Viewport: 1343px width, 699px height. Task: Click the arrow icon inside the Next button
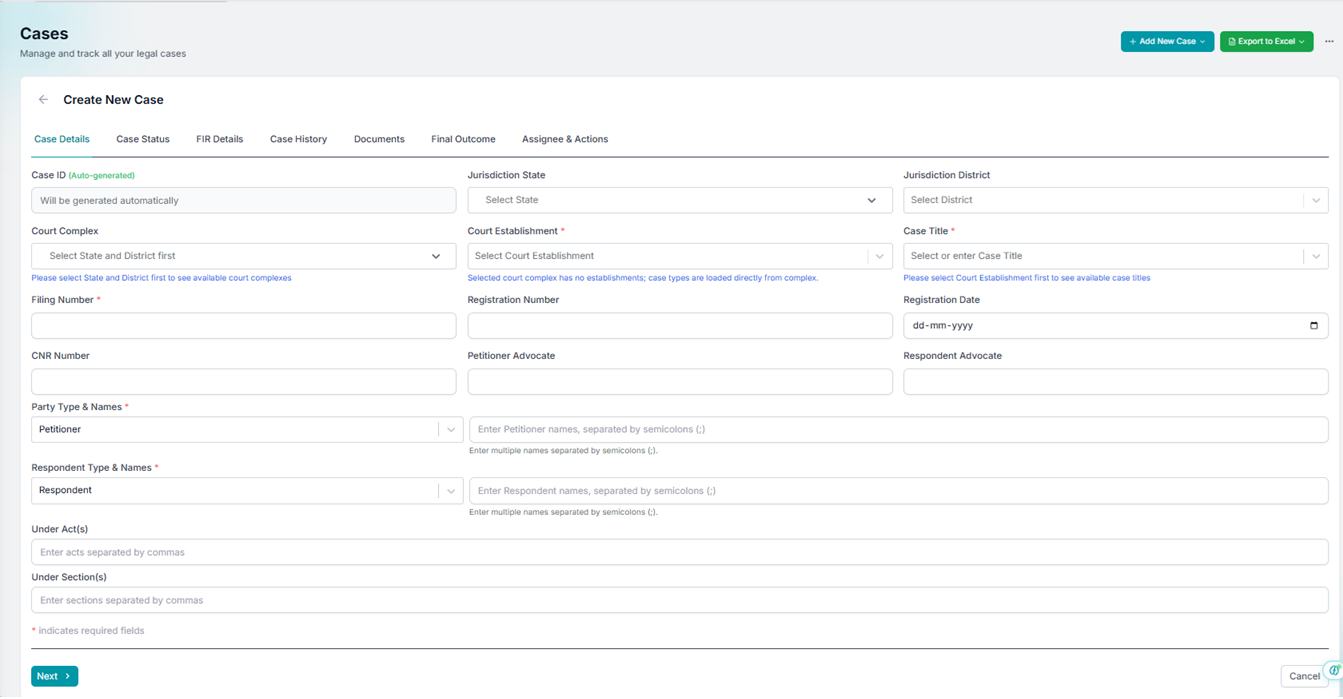click(x=65, y=676)
